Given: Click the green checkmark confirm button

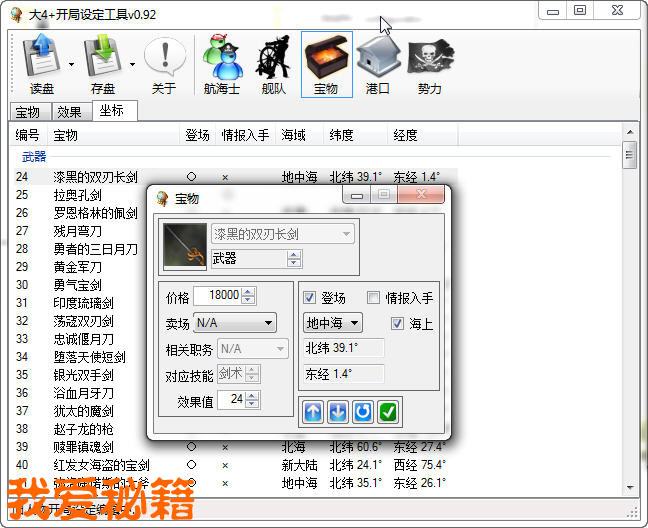Looking at the screenshot, I should point(388,412).
